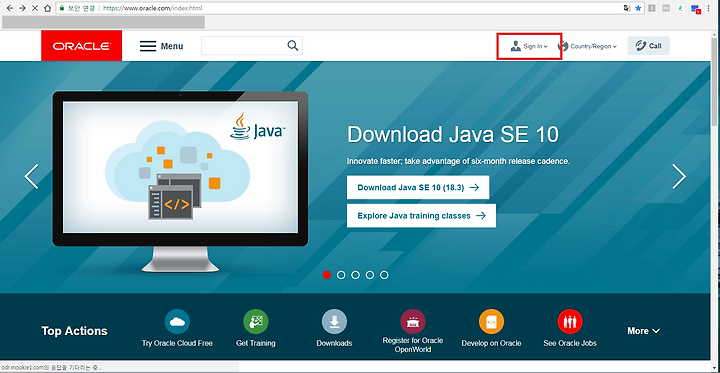Click the green padlock secure-connection icon
Screen dimensions: 720x373
[x=62, y=8]
